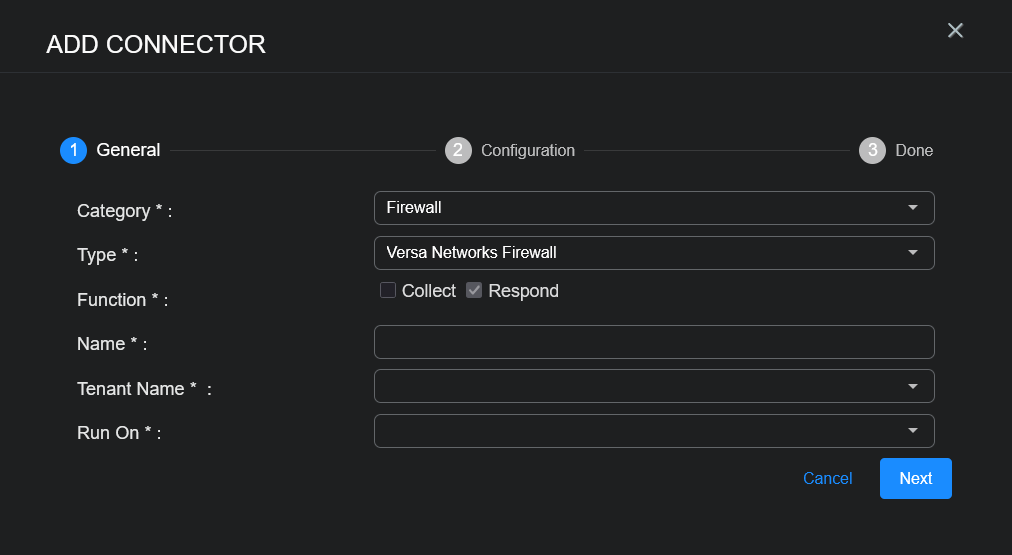Click the Cancel link
The width and height of the screenshot is (1012, 555).
[x=827, y=478]
